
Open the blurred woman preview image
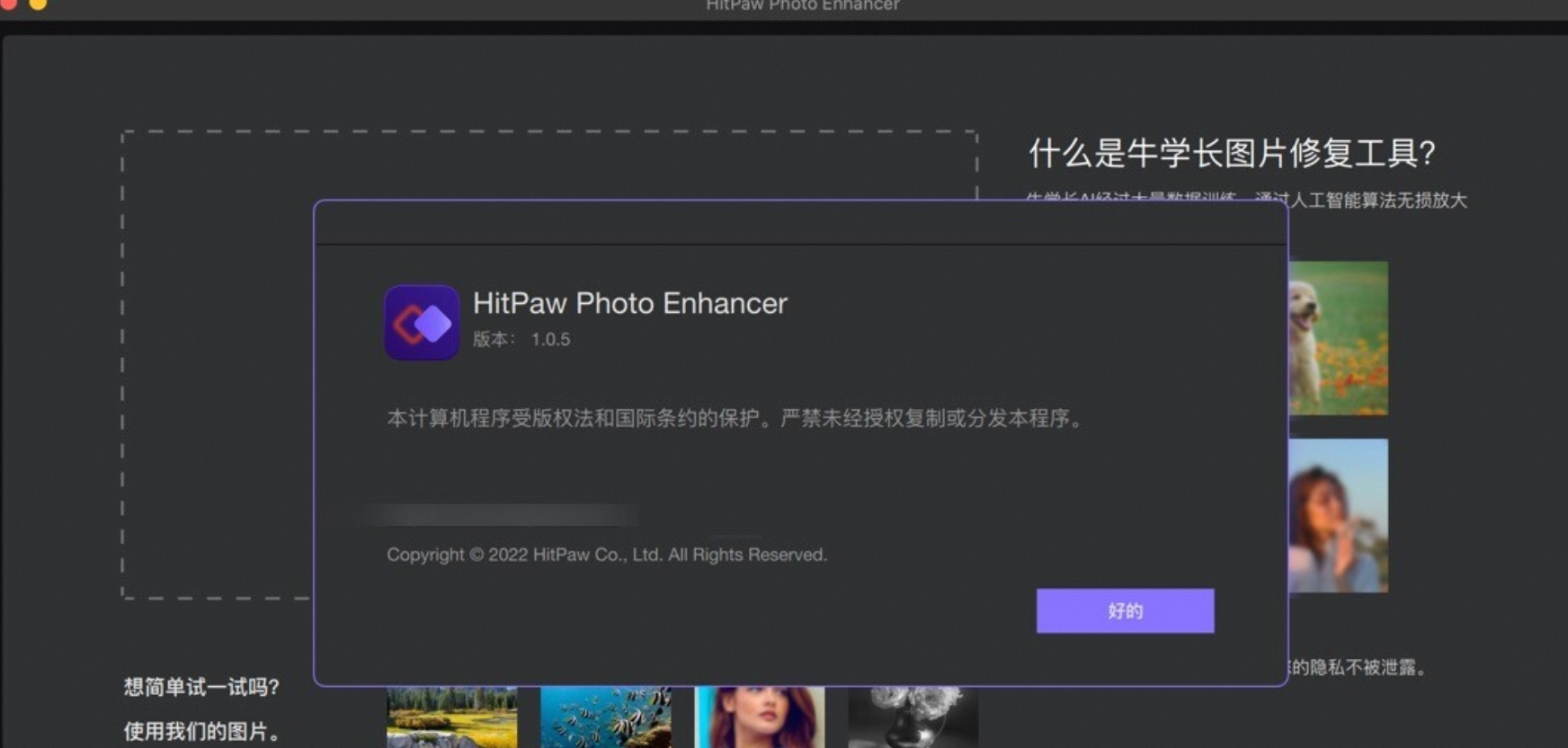click(x=1338, y=515)
